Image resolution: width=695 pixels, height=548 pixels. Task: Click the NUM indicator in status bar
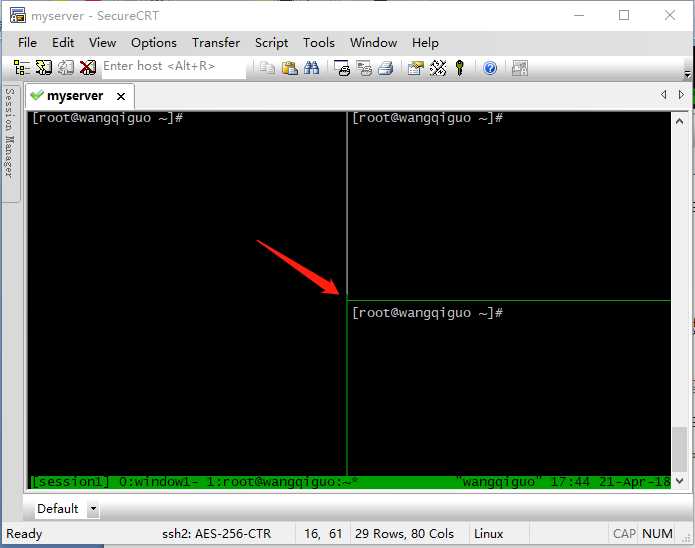click(657, 533)
